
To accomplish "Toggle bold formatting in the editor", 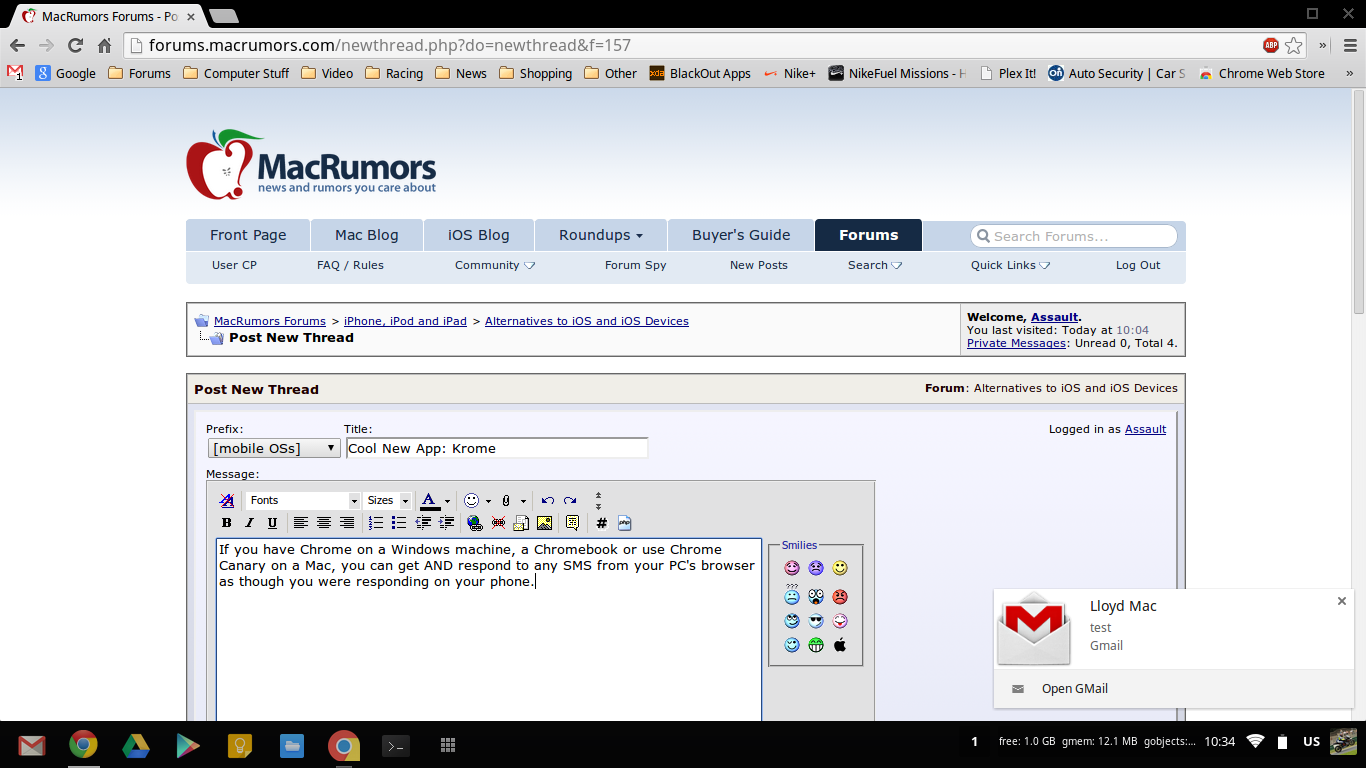I will 227,523.
